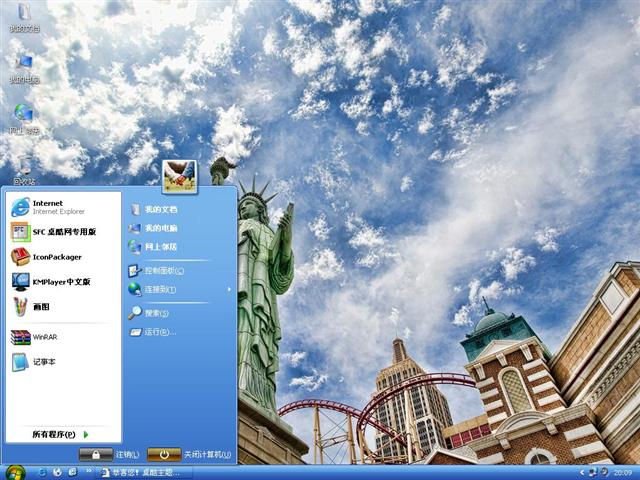Image resolution: width=640 pixels, height=480 pixels.
Task: Expand the Quick Launch overflow chevron »
Action: (x=89, y=473)
